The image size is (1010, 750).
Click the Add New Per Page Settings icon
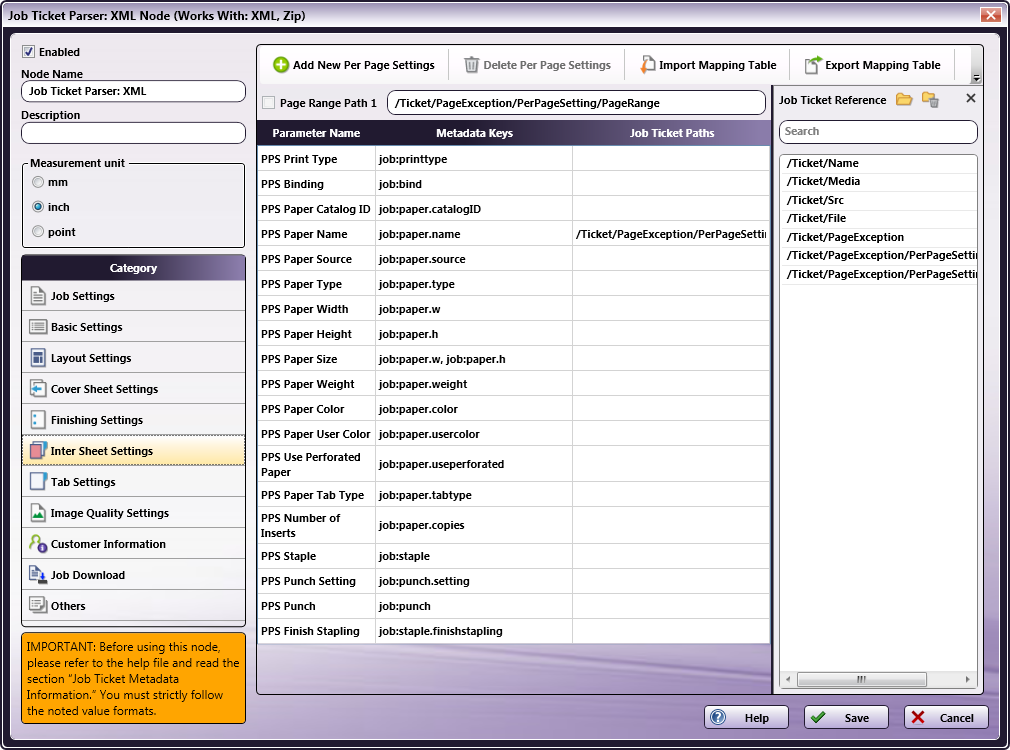(281, 65)
